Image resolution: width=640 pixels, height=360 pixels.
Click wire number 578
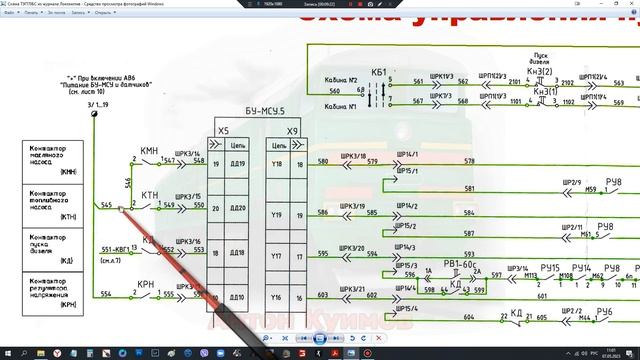point(469,161)
